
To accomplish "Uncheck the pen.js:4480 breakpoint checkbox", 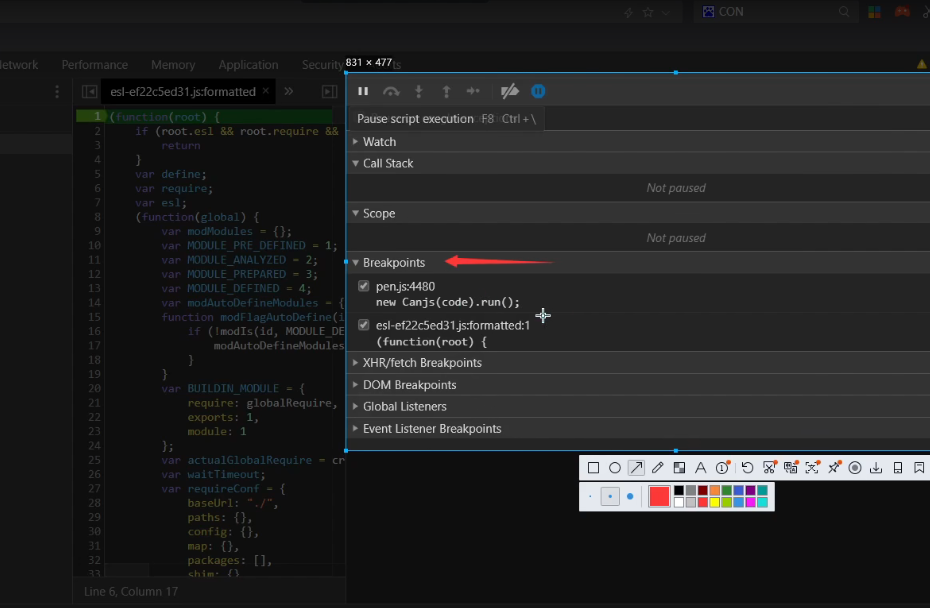I will tap(364, 287).
